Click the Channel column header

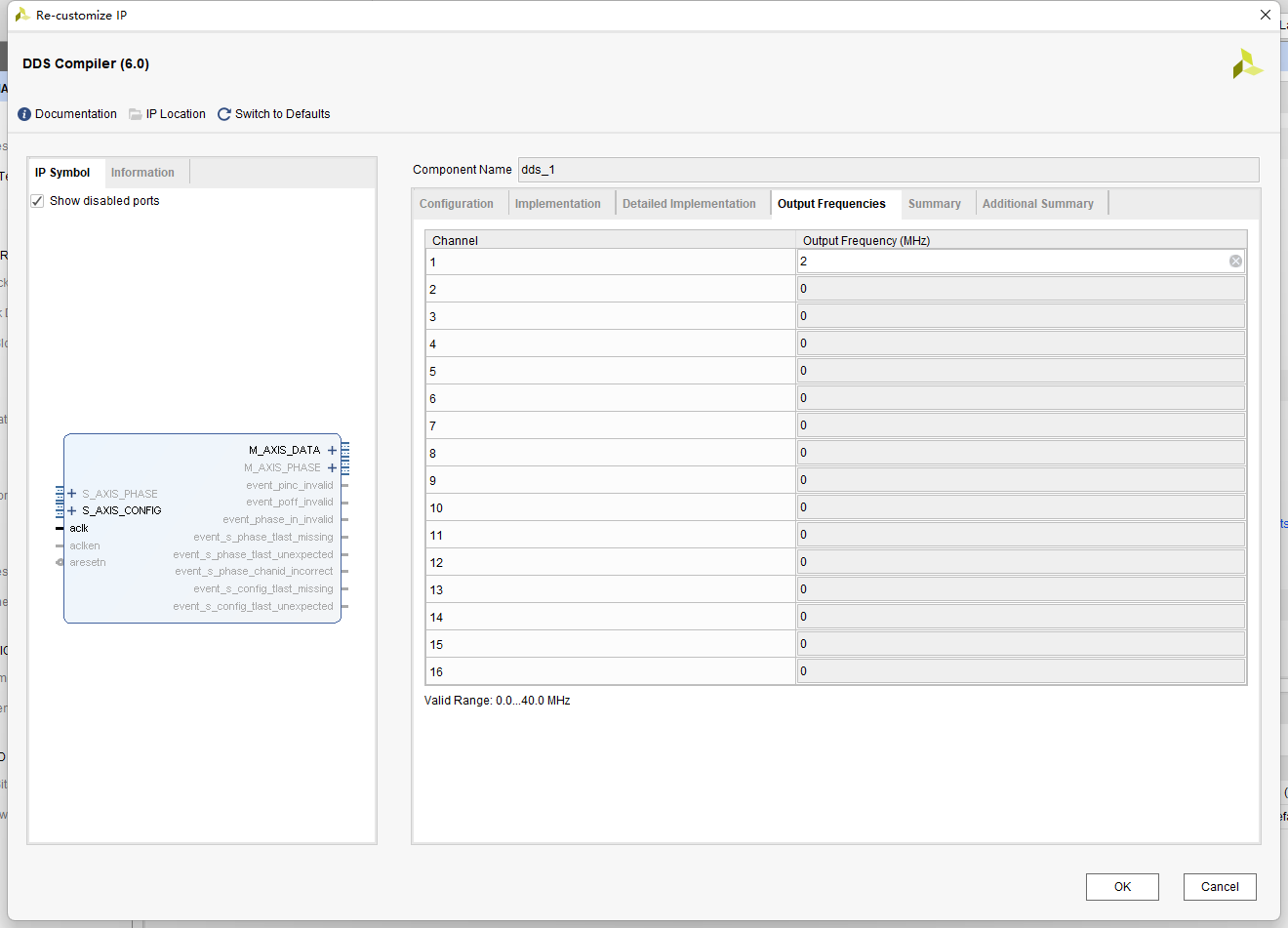pyautogui.click(x=611, y=240)
